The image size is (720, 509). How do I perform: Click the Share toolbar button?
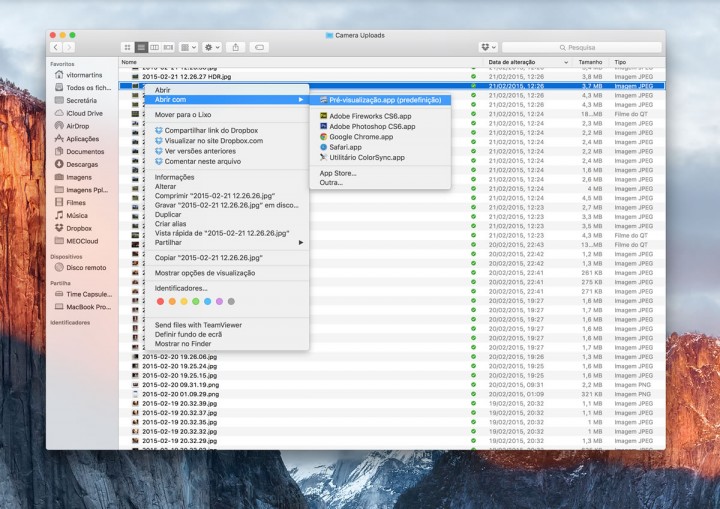point(236,47)
